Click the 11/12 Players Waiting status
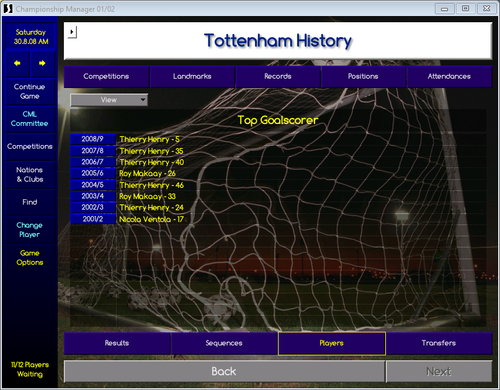This screenshot has width=500, height=390. 30,369
